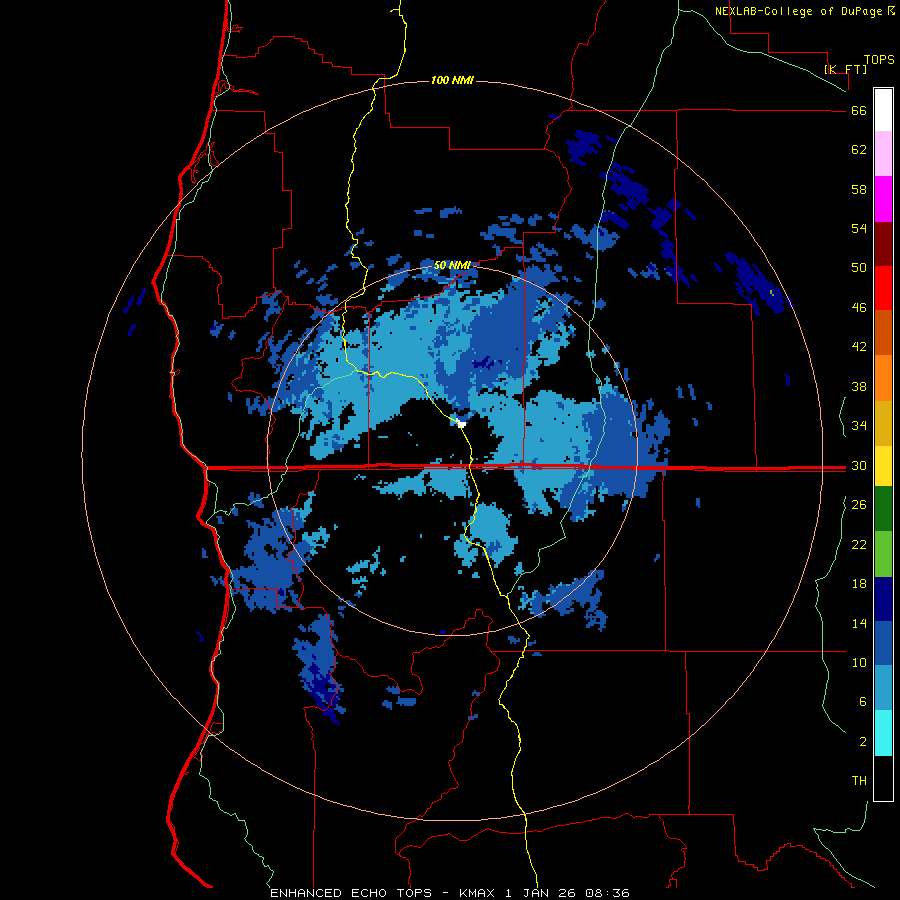Click the legend value 14
The image size is (900, 900).
(859, 623)
